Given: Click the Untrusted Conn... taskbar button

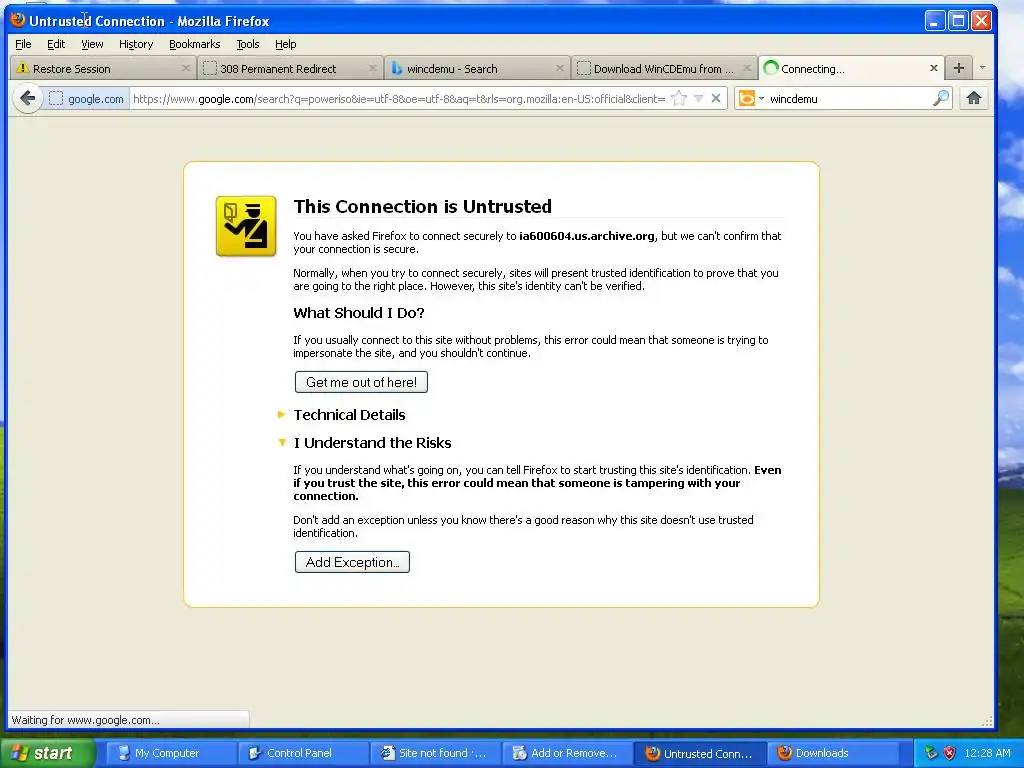Looking at the screenshot, I should (x=699, y=753).
